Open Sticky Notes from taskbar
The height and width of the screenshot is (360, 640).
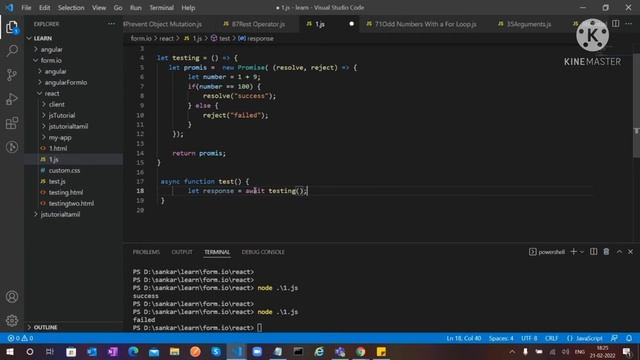[381, 352]
